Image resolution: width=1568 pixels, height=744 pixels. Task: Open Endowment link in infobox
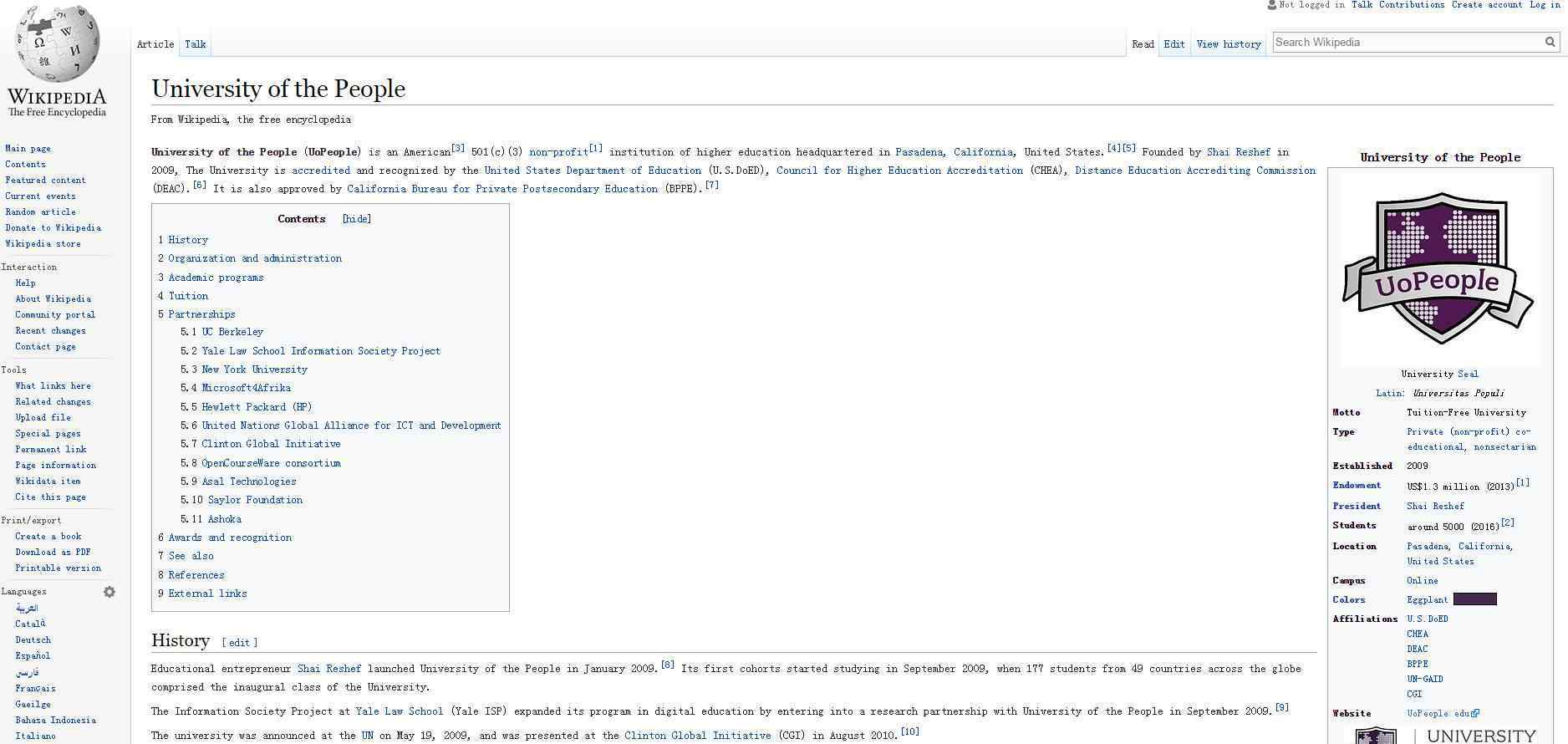click(x=1357, y=486)
